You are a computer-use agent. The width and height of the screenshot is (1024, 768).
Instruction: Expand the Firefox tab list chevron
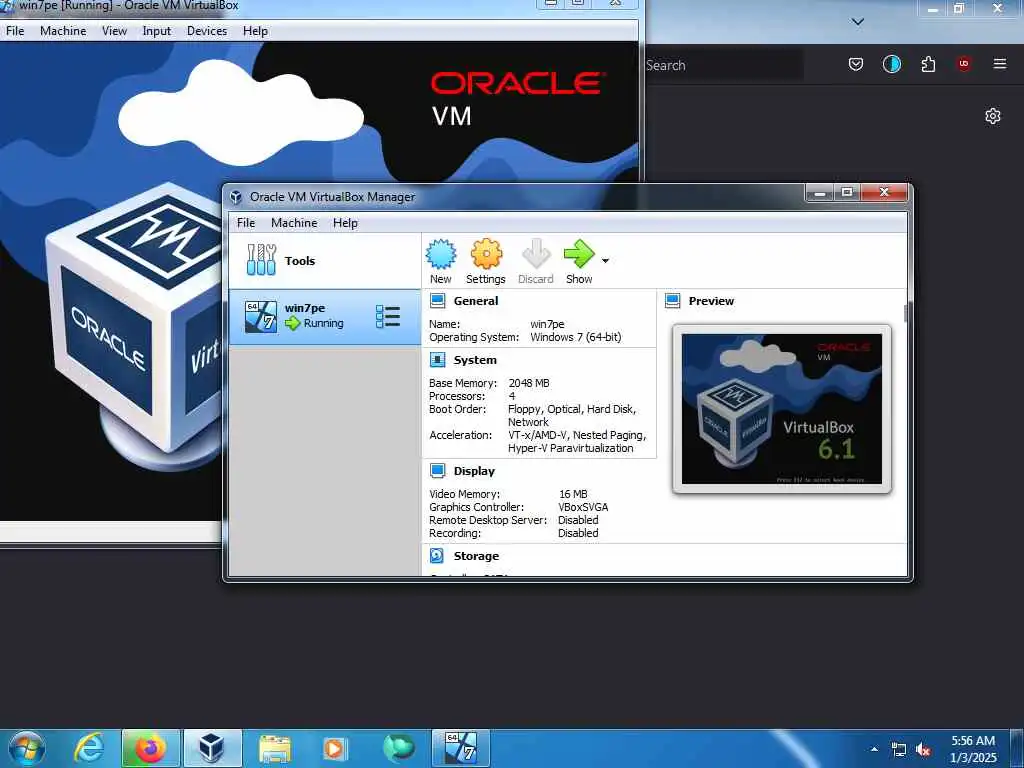point(858,22)
